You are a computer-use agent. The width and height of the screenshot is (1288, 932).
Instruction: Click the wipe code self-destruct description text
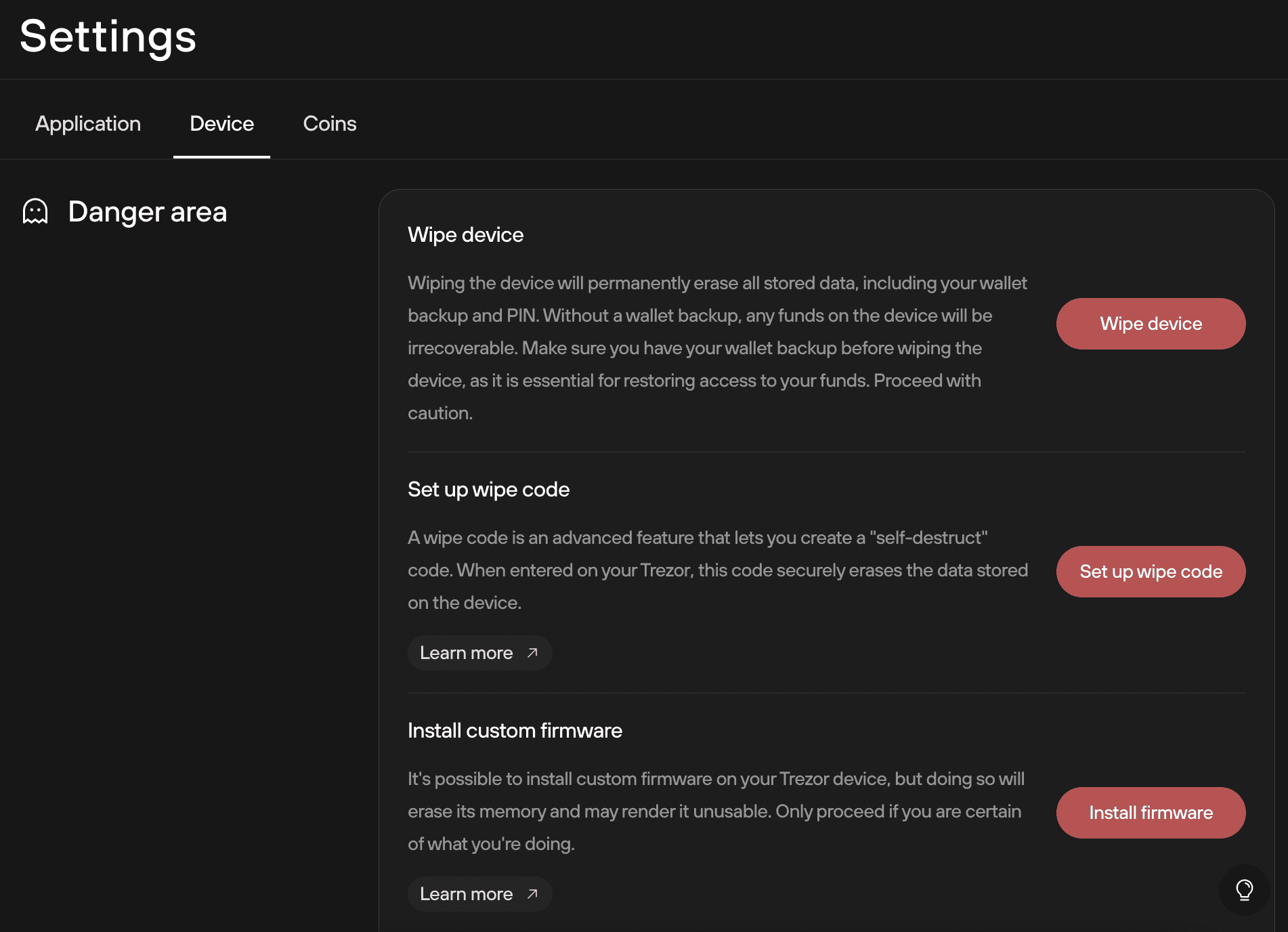[x=718, y=570]
